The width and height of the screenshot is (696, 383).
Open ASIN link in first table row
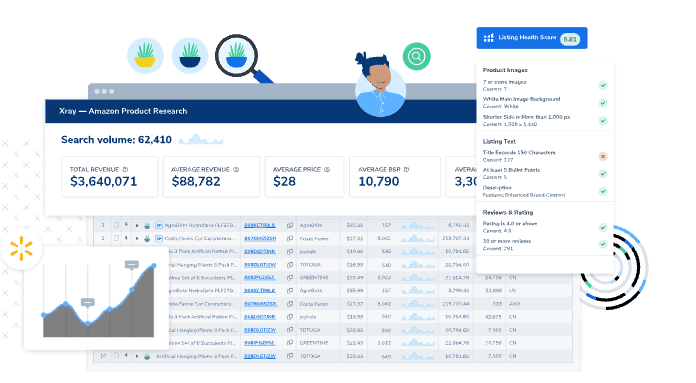(260, 225)
